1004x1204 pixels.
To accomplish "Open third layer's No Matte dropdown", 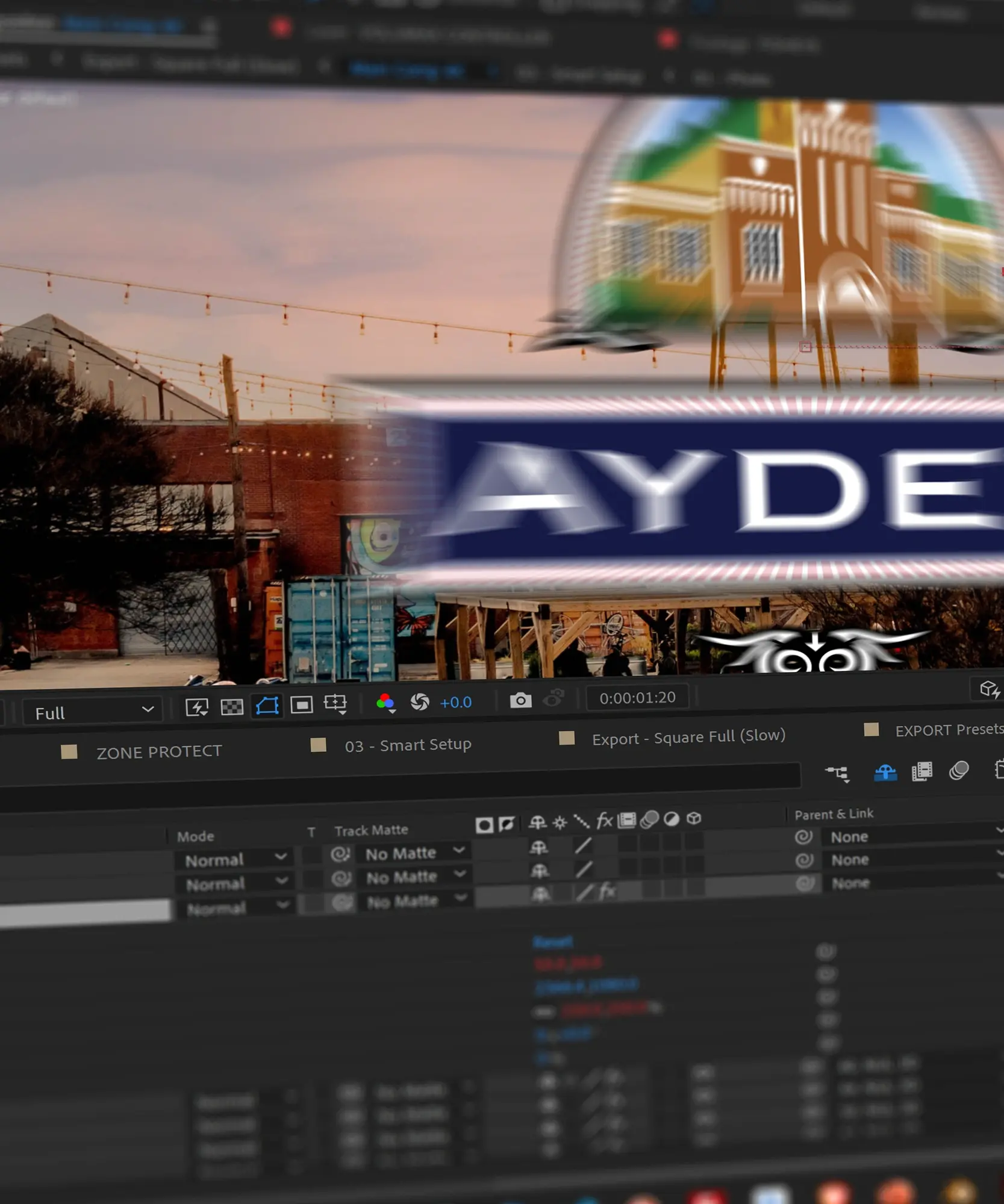I will click(x=417, y=901).
